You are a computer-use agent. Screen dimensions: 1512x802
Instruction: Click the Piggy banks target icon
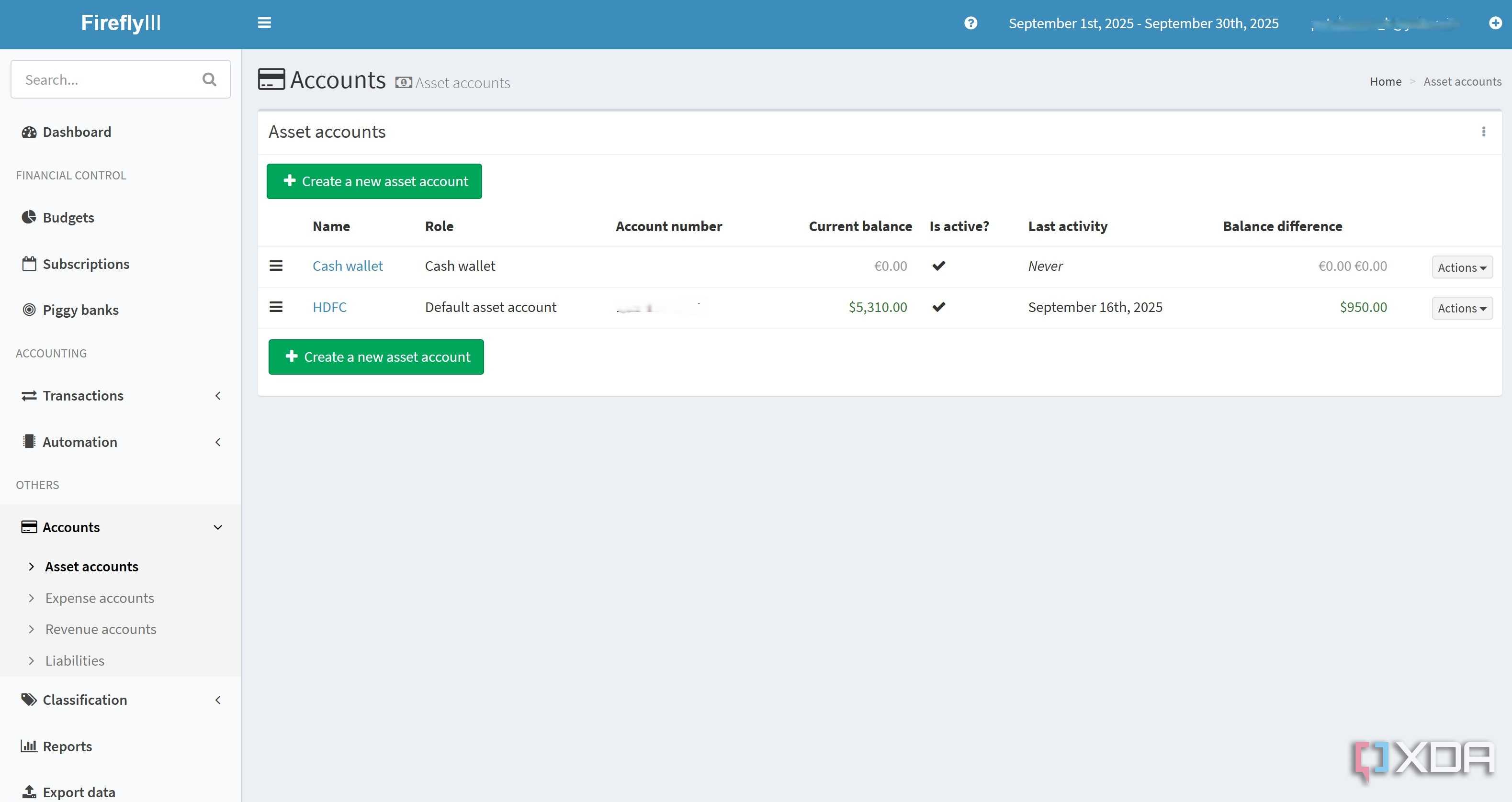[29, 310]
